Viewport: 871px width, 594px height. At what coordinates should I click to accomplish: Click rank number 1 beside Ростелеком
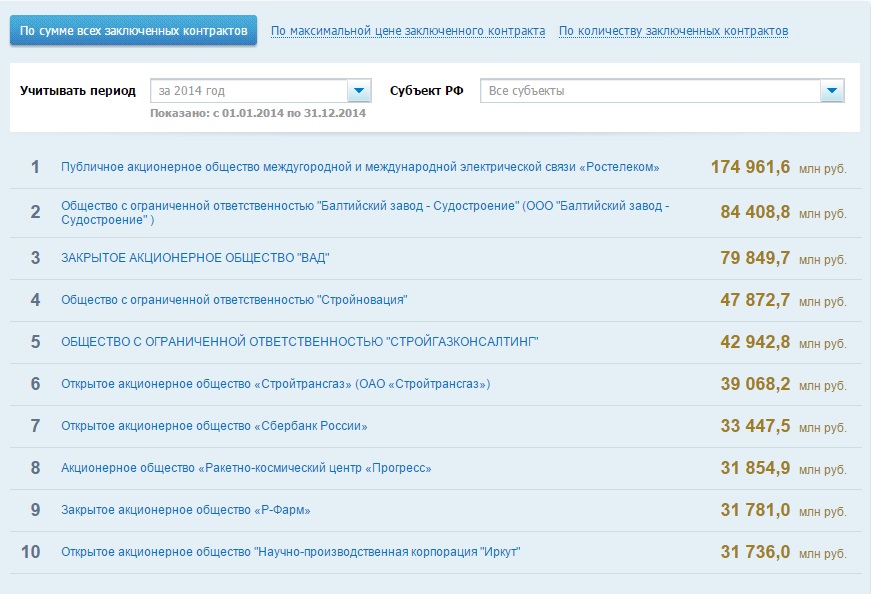coord(35,167)
